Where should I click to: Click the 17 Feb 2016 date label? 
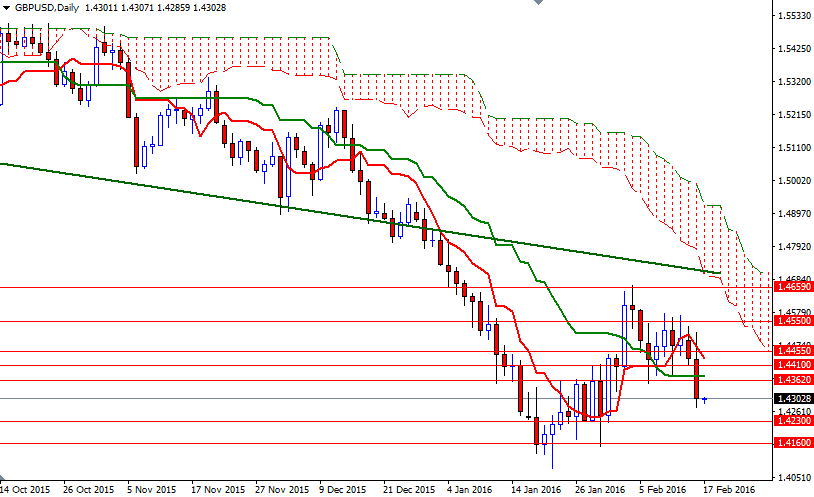tap(729, 489)
